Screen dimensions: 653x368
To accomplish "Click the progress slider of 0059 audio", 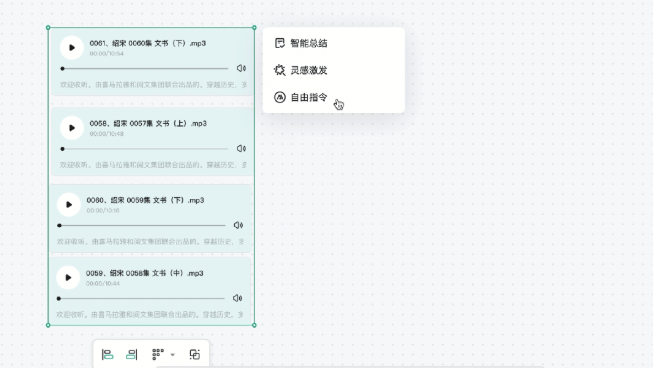I will pos(141,298).
